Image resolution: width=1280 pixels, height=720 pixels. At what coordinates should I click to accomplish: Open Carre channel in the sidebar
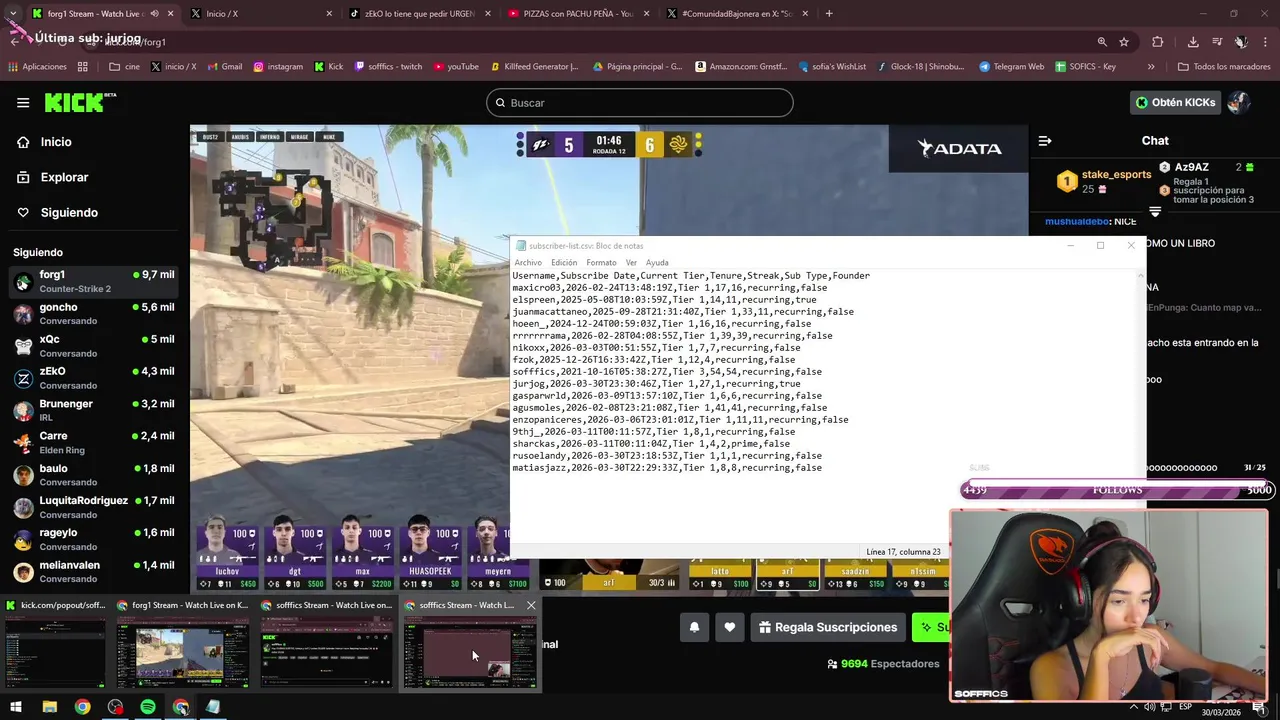(93, 442)
